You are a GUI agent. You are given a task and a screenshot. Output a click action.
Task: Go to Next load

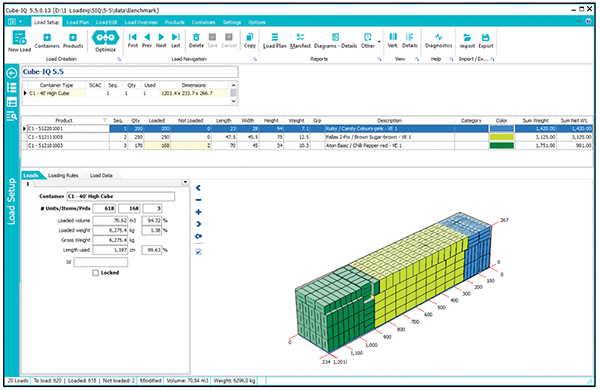pyautogui.click(x=161, y=41)
